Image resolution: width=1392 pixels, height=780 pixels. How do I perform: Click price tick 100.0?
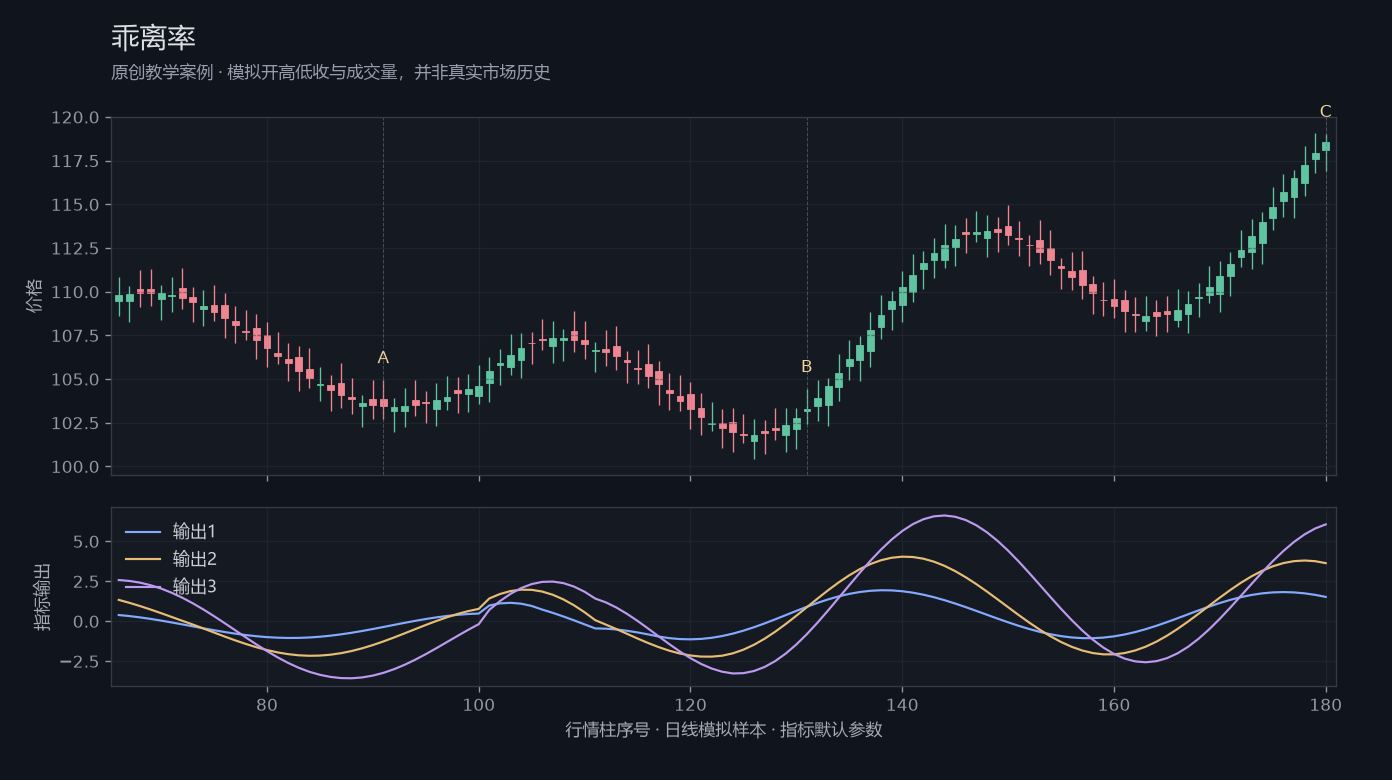click(x=76, y=467)
